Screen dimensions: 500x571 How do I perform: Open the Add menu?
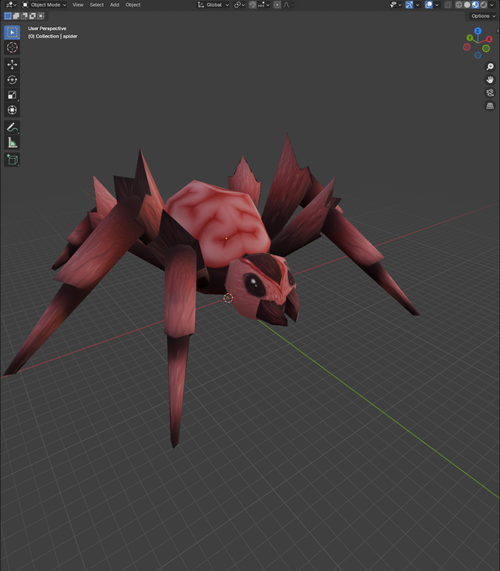pyautogui.click(x=114, y=5)
